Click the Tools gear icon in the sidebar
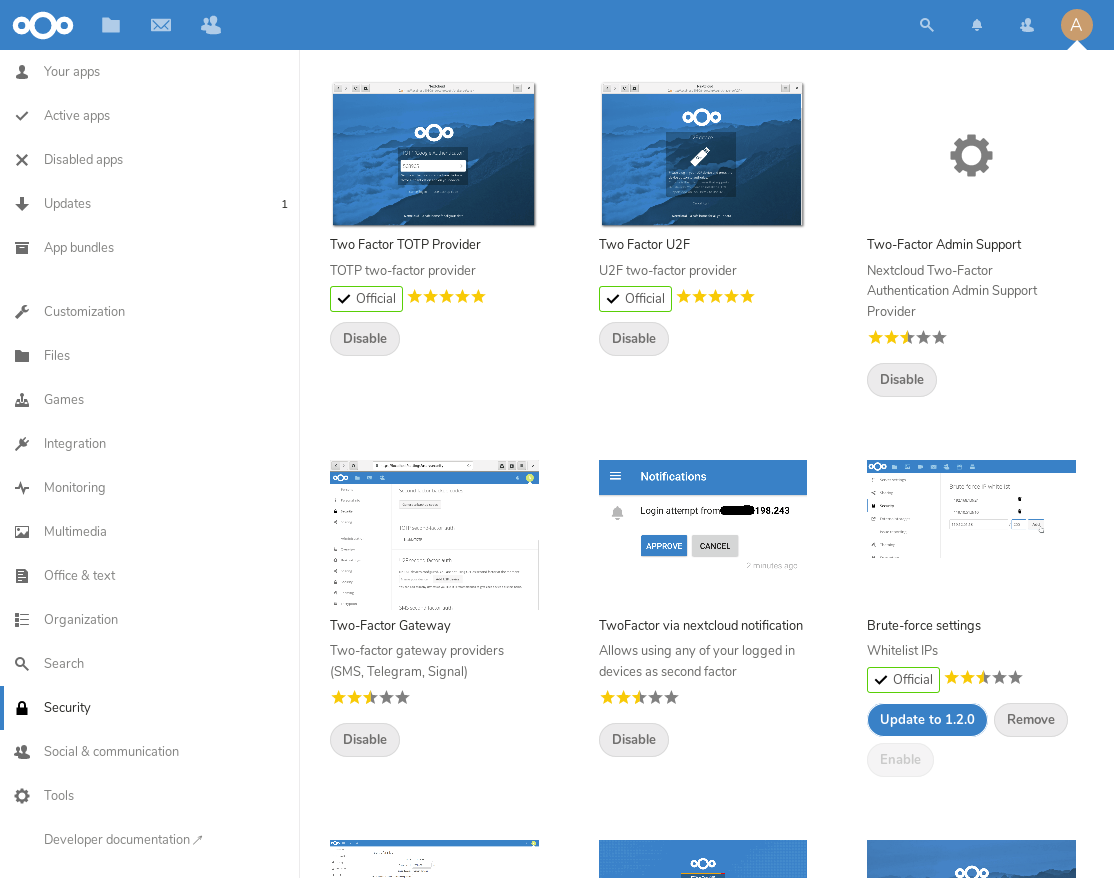Image resolution: width=1114 pixels, height=878 pixels. click(22, 795)
